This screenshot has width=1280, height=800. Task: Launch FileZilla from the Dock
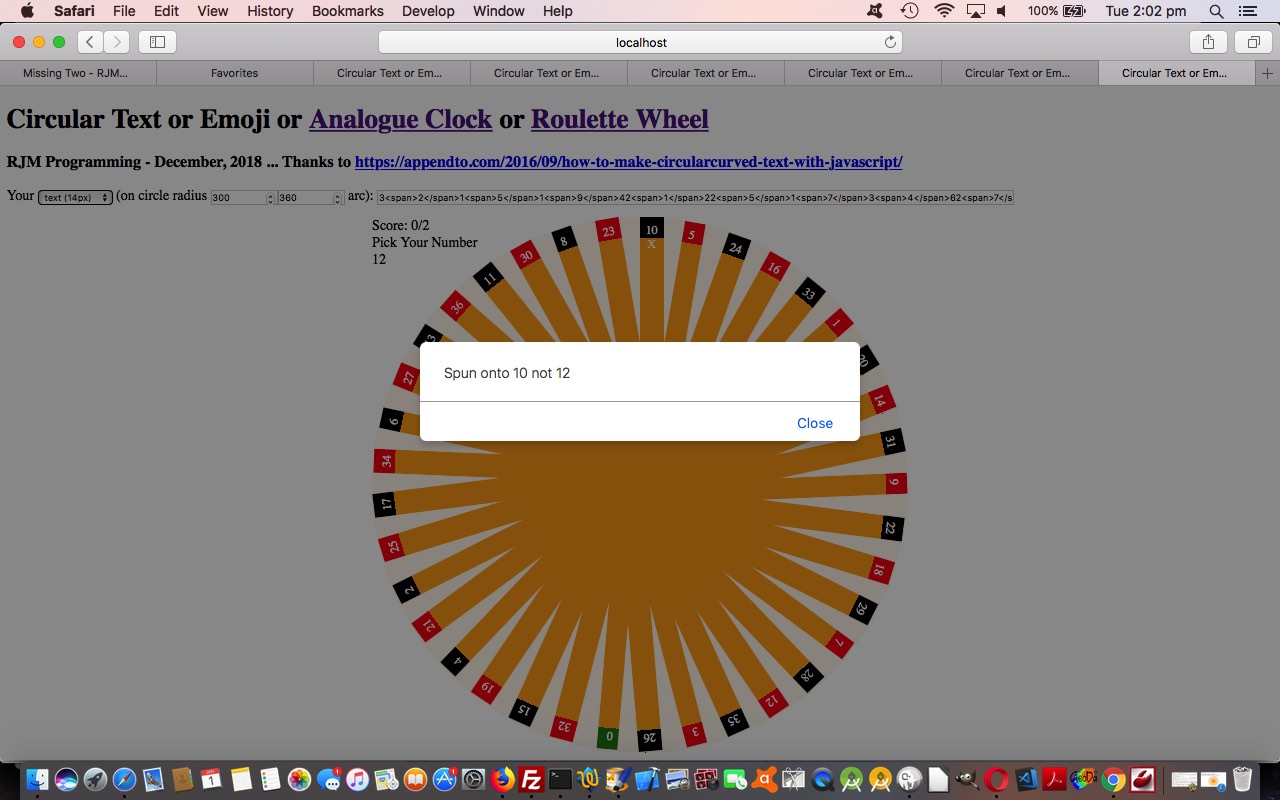[x=531, y=779]
